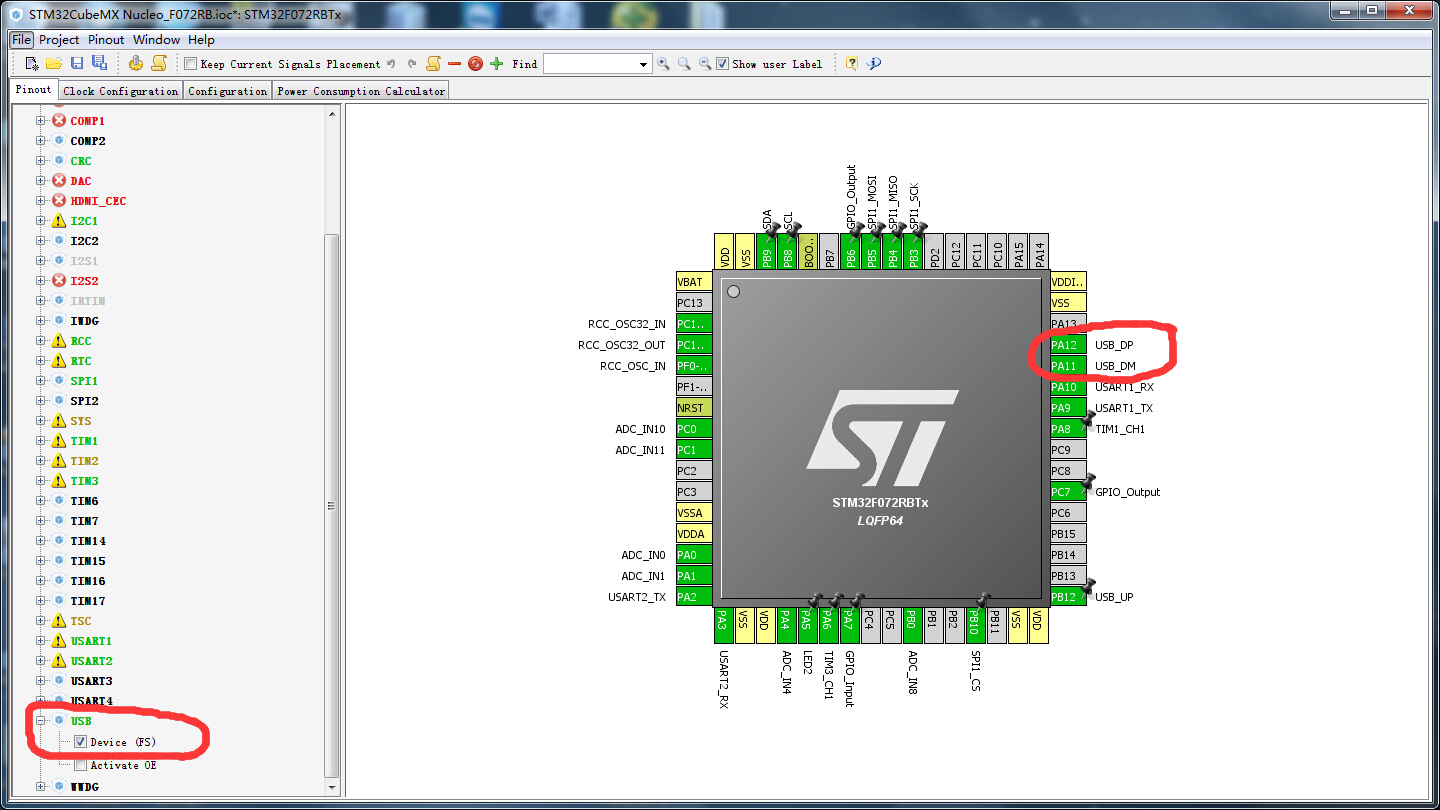Screen dimensions: 1440x810
Task: Click the PA11 pin on the chip
Action: coord(1068,366)
